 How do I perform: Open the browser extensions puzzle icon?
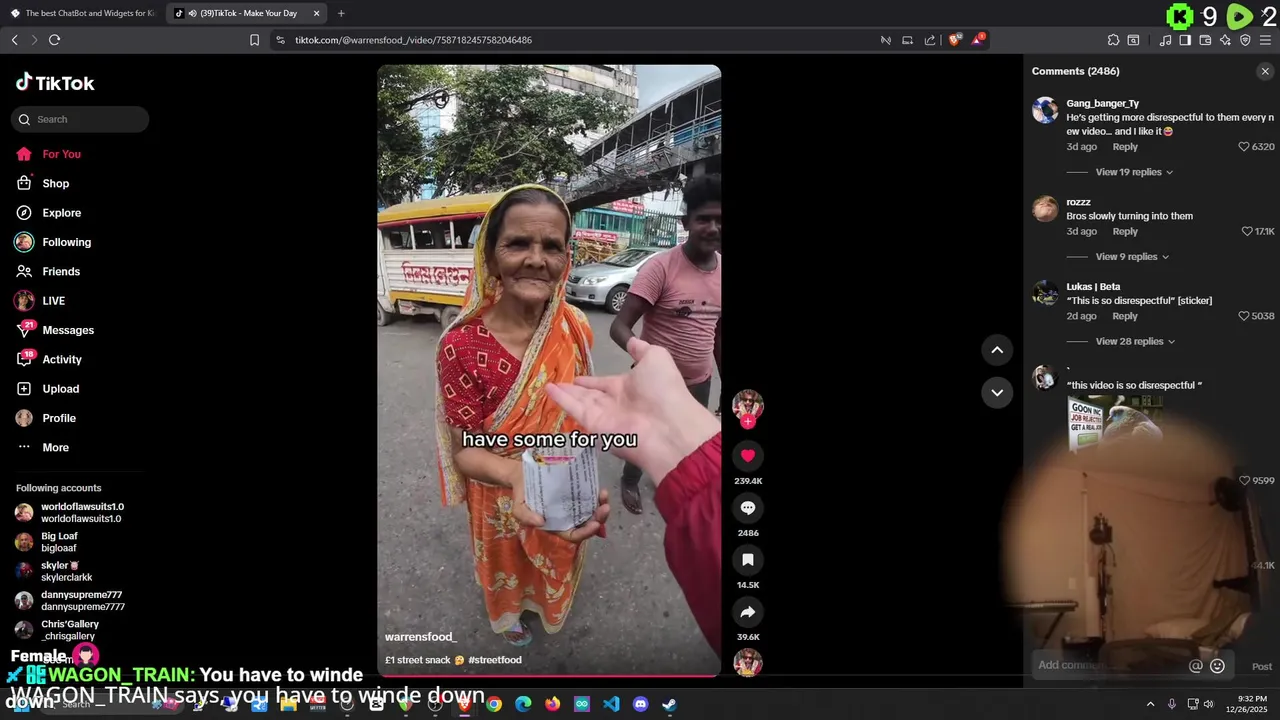point(1113,40)
